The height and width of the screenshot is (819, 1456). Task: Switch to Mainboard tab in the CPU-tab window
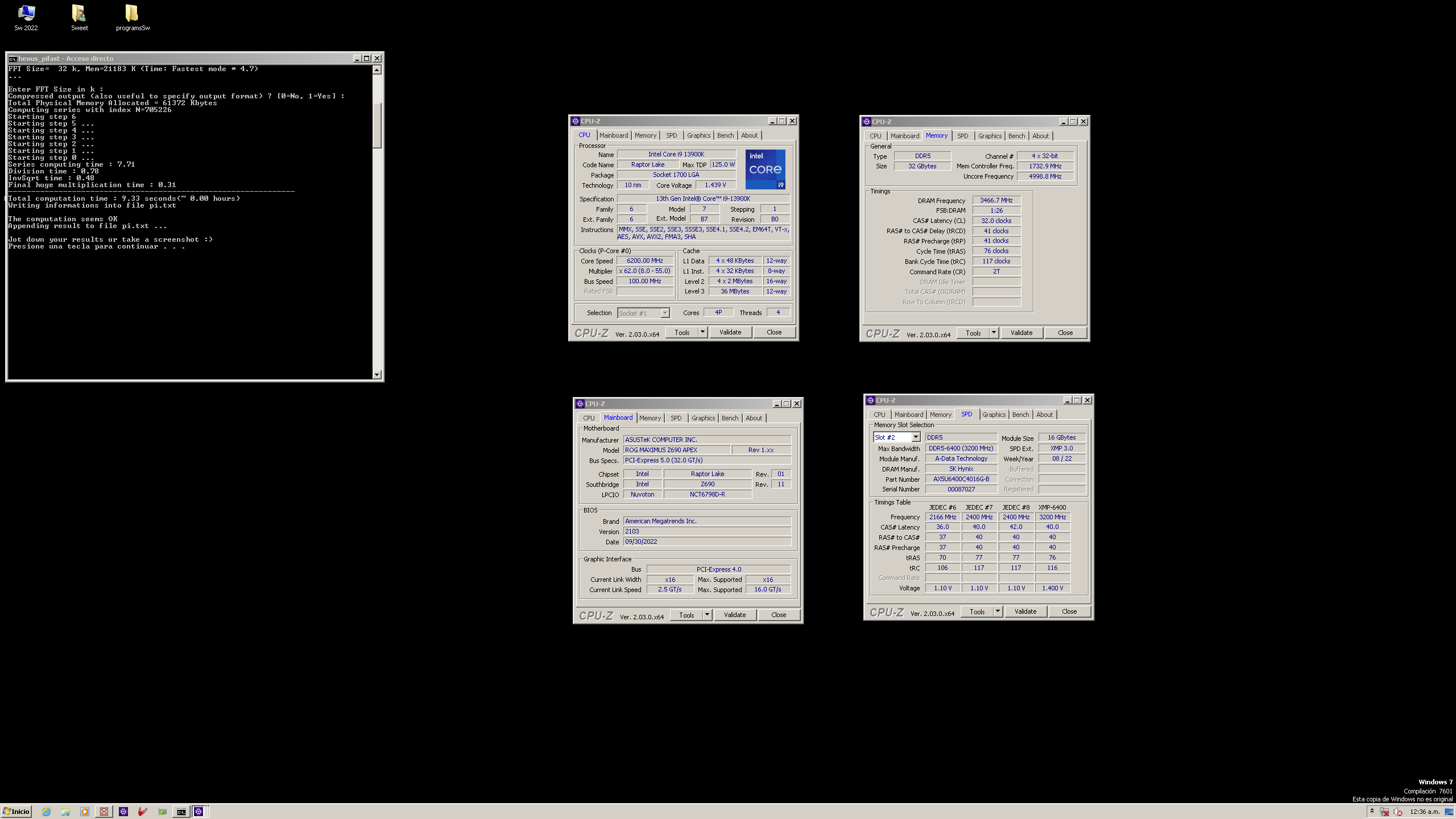tap(614, 135)
